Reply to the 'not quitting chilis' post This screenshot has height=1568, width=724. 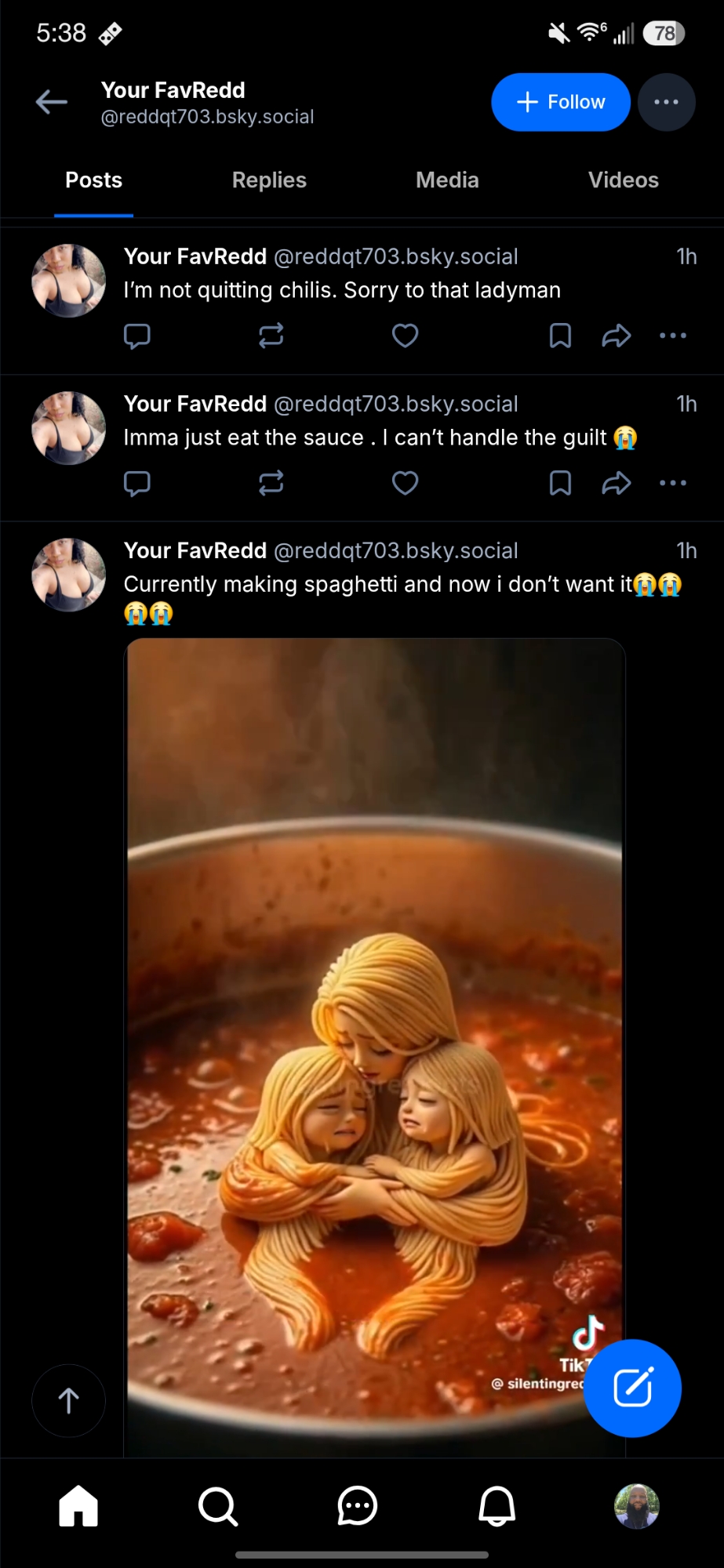pos(137,336)
